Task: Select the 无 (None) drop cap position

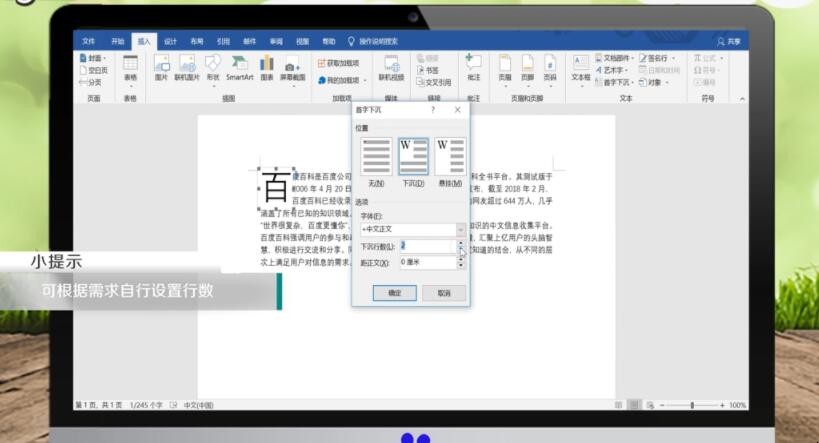Action: [x=377, y=160]
